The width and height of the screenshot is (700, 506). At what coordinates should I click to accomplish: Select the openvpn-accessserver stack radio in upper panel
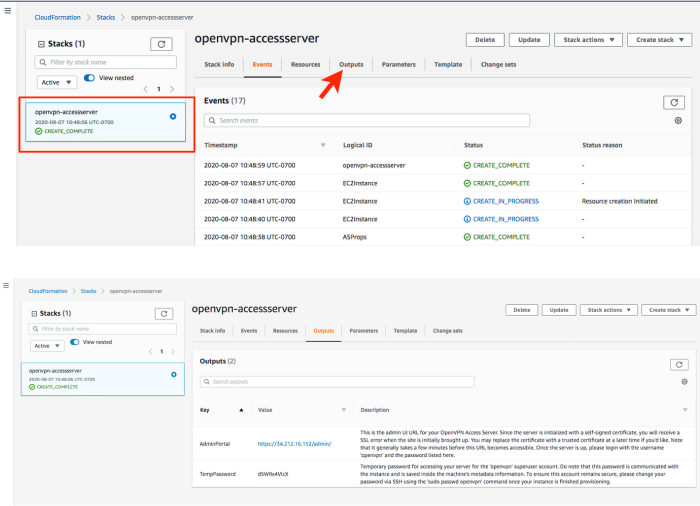[173, 117]
